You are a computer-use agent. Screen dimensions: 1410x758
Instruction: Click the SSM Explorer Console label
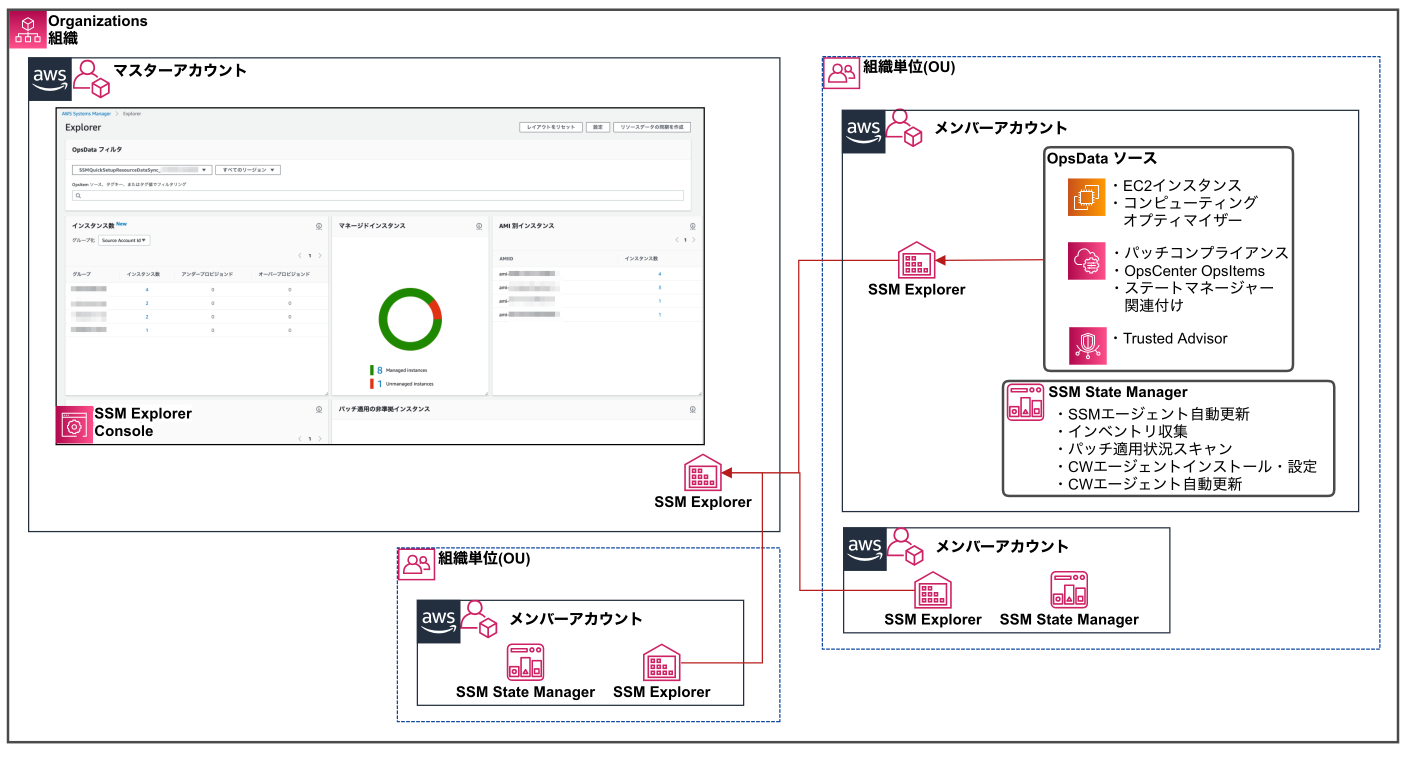(143, 422)
